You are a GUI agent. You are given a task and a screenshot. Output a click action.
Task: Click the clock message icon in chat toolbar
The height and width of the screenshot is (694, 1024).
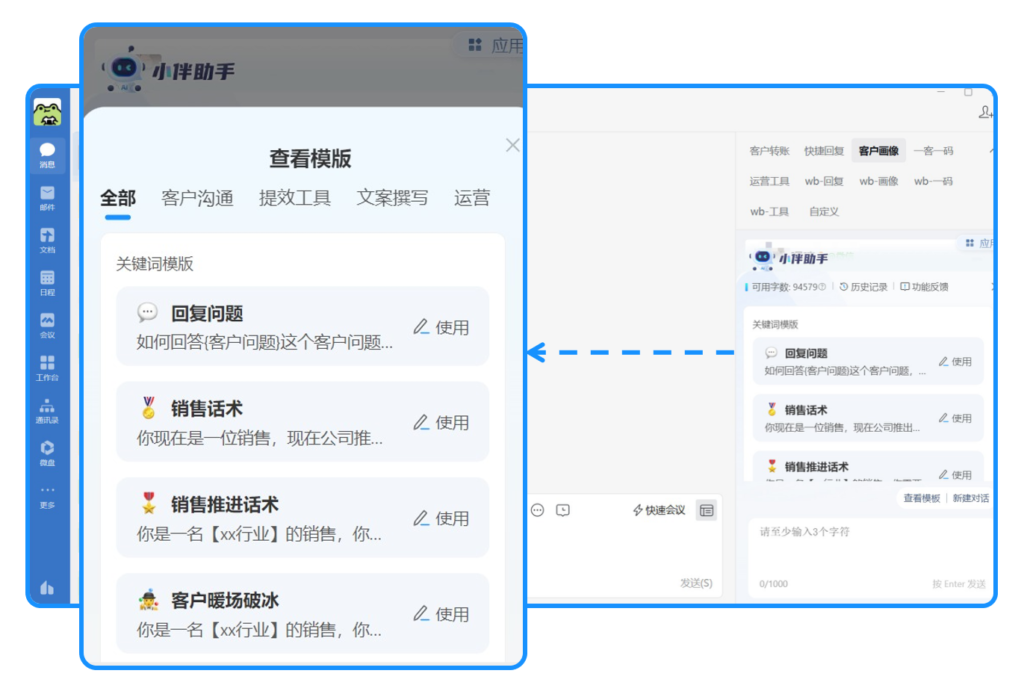(563, 510)
